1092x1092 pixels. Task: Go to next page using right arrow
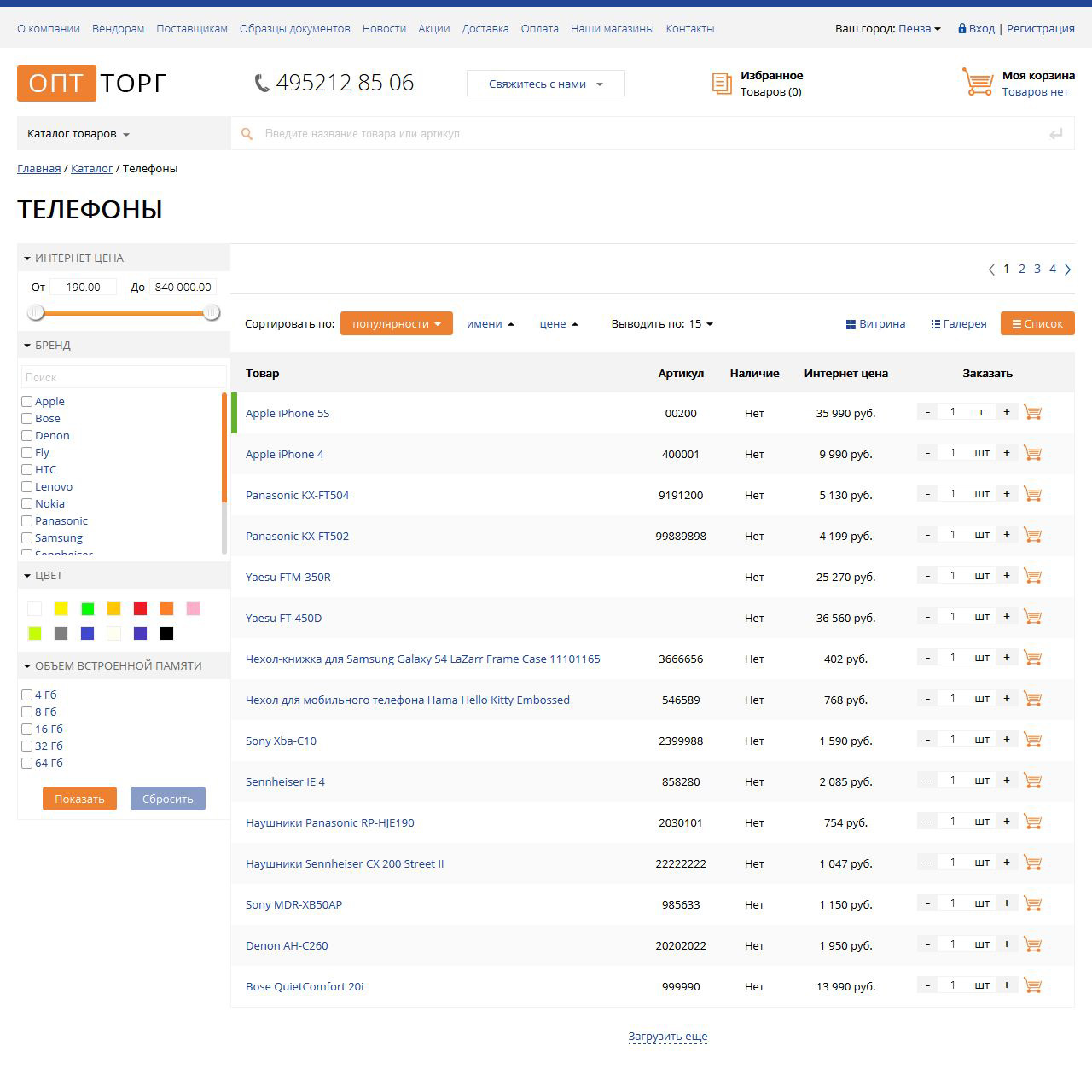click(1067, 270)
